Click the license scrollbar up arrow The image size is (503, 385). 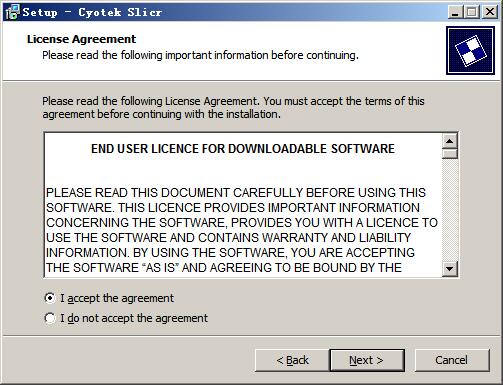tap(450, 141)
